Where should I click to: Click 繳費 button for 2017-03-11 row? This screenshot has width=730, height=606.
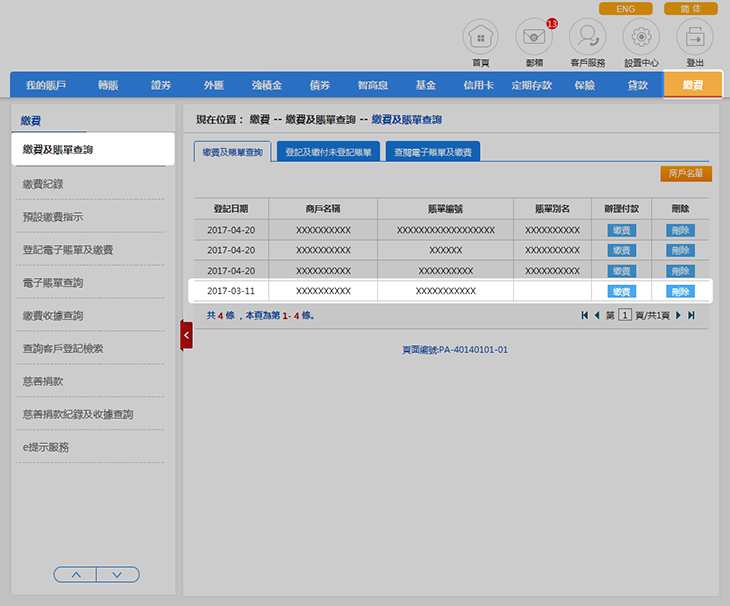click(622, 291)
